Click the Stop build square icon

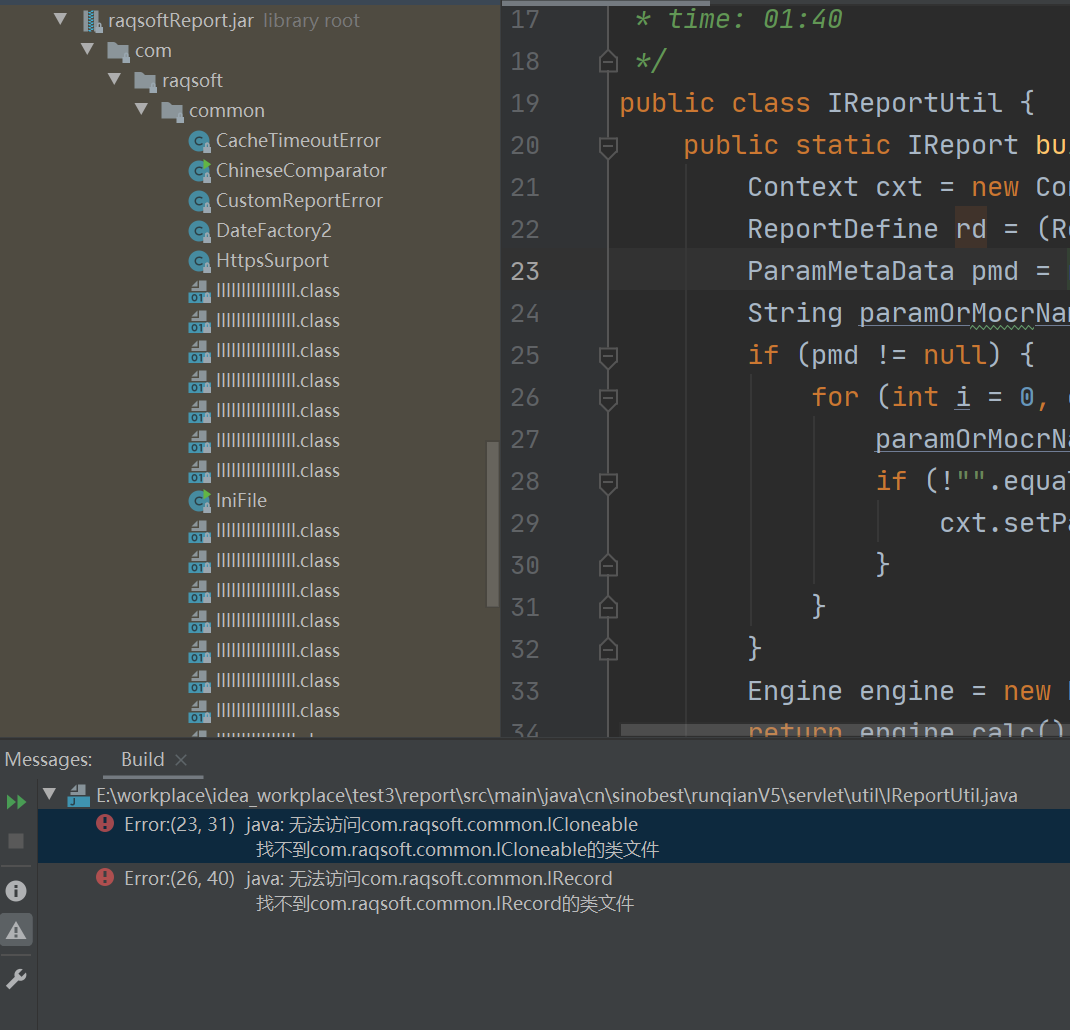point(16,841)
